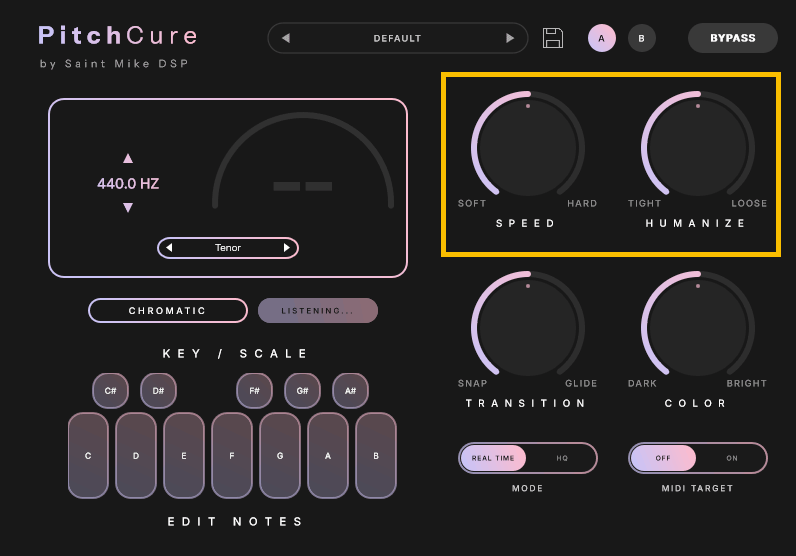This screenshot has width=796, height=556.
Task: Click the TIGHT label under Humanize
Action: [x=644, y=204]
